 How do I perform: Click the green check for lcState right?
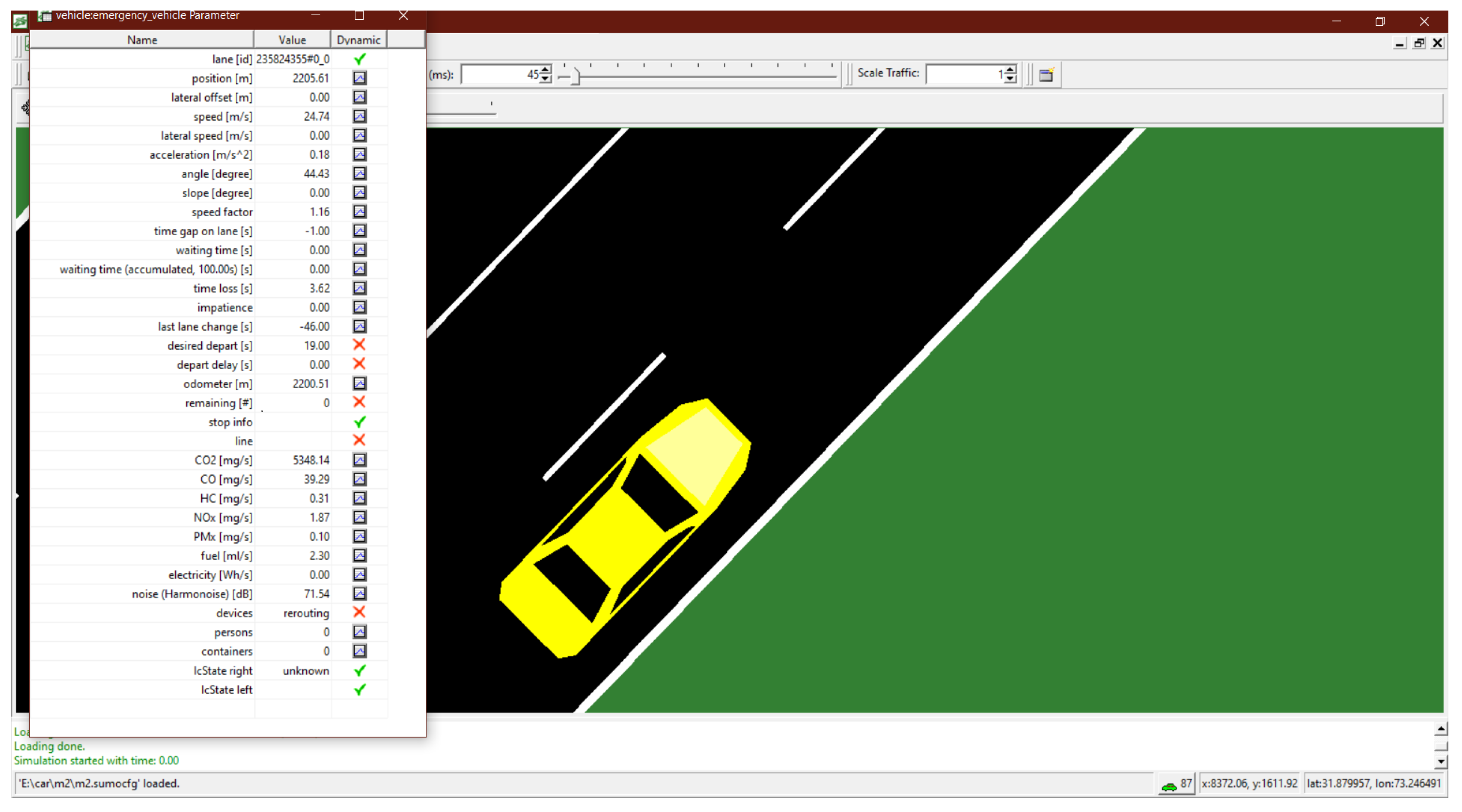point(359,671)
